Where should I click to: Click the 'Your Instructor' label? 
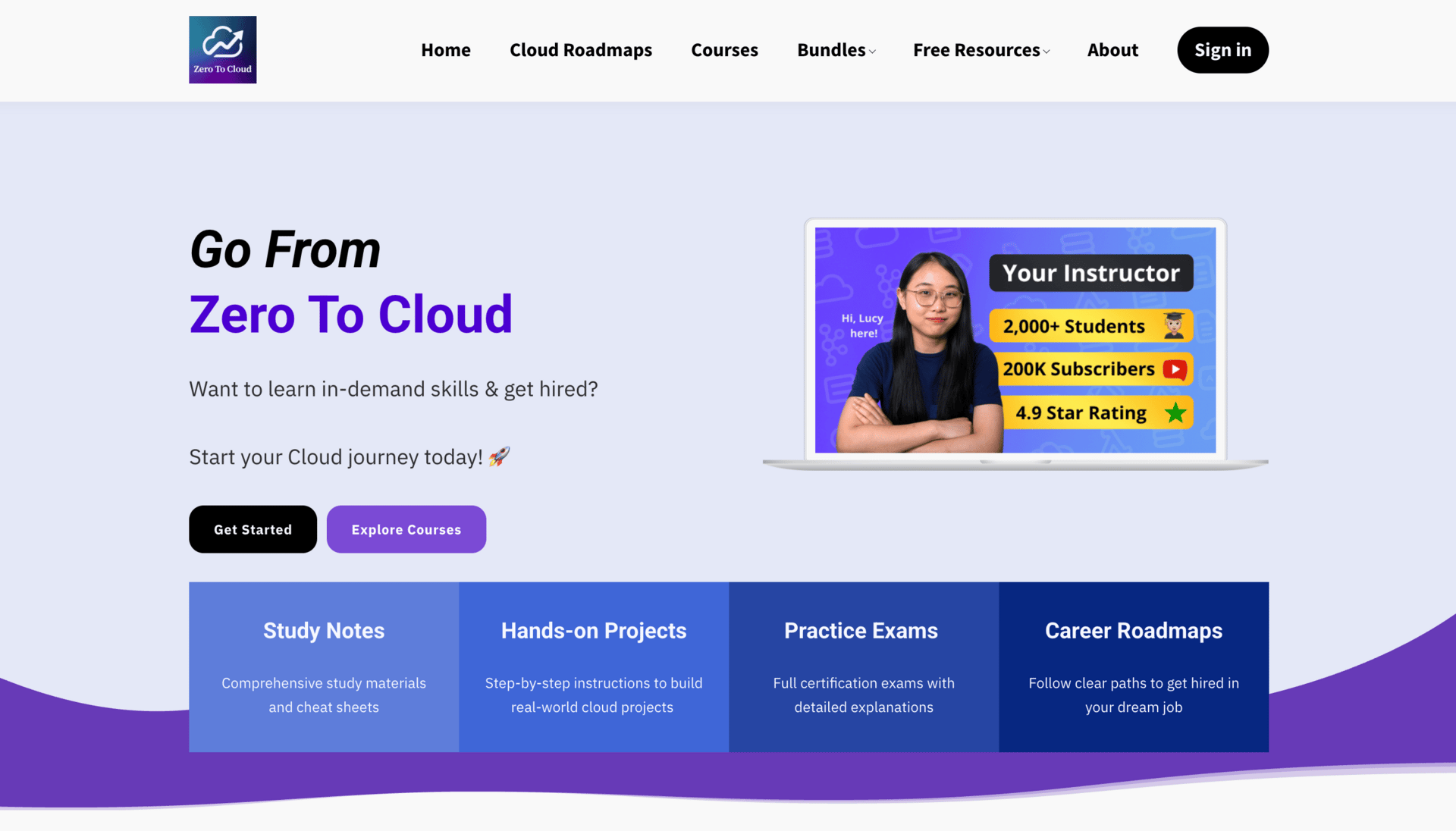(1091, 273)
